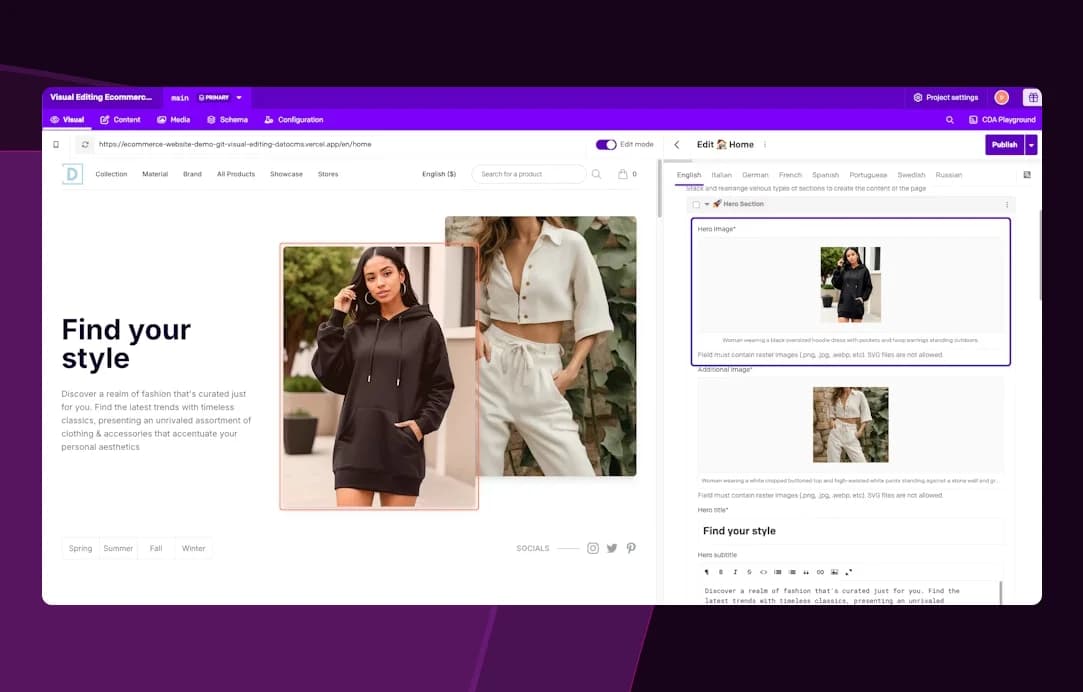Open Project settings

[945, 98]
